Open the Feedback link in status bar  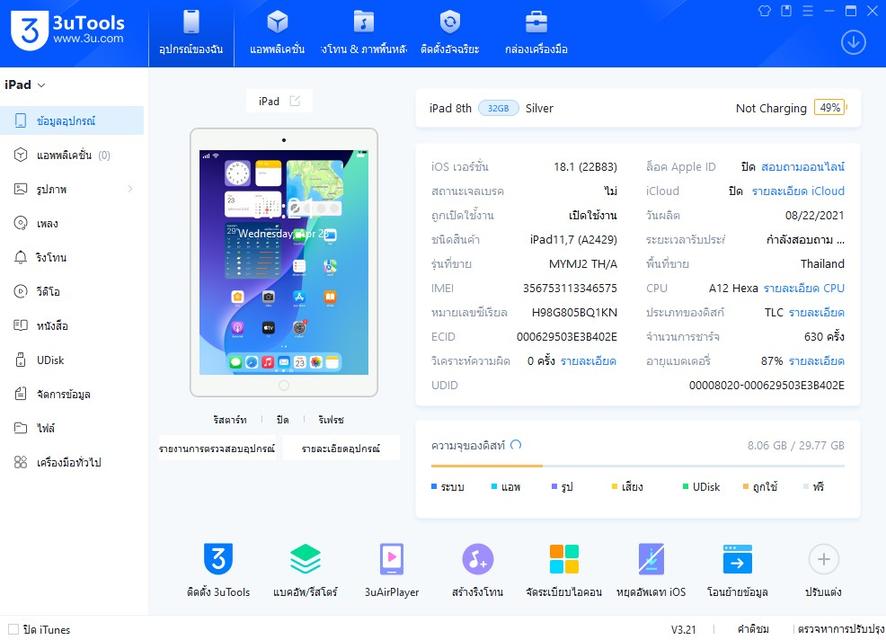tap(753, 629)
